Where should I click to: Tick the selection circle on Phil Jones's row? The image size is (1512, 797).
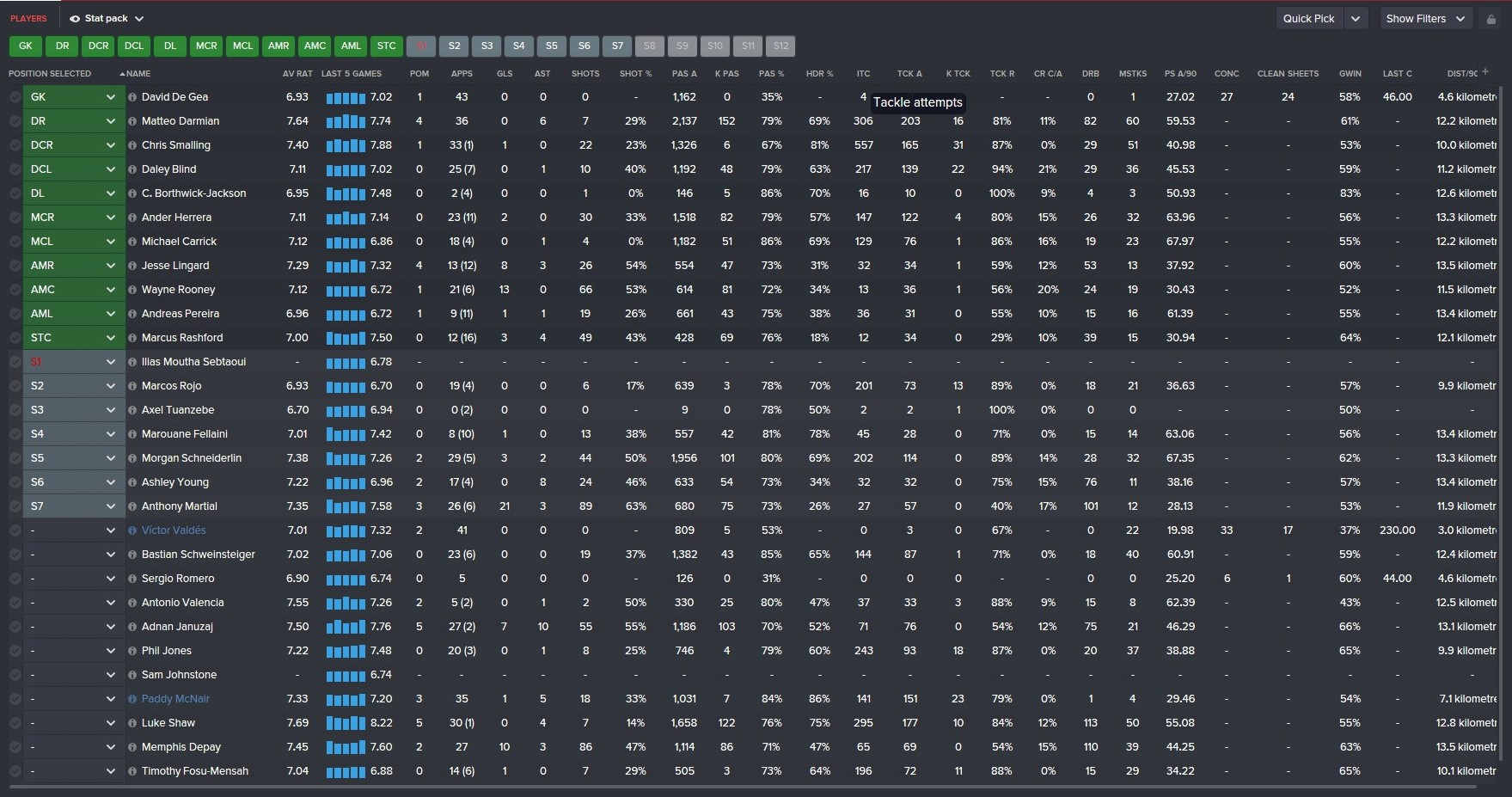point(15,651)
